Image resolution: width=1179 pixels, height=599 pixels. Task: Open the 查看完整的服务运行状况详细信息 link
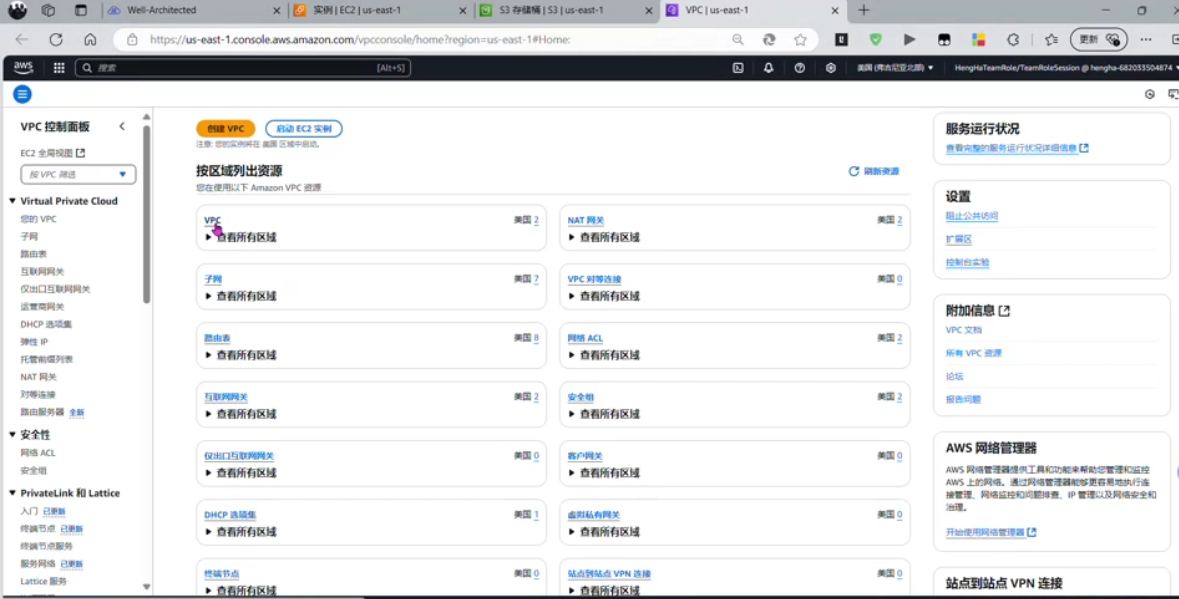click(1017, 148)
